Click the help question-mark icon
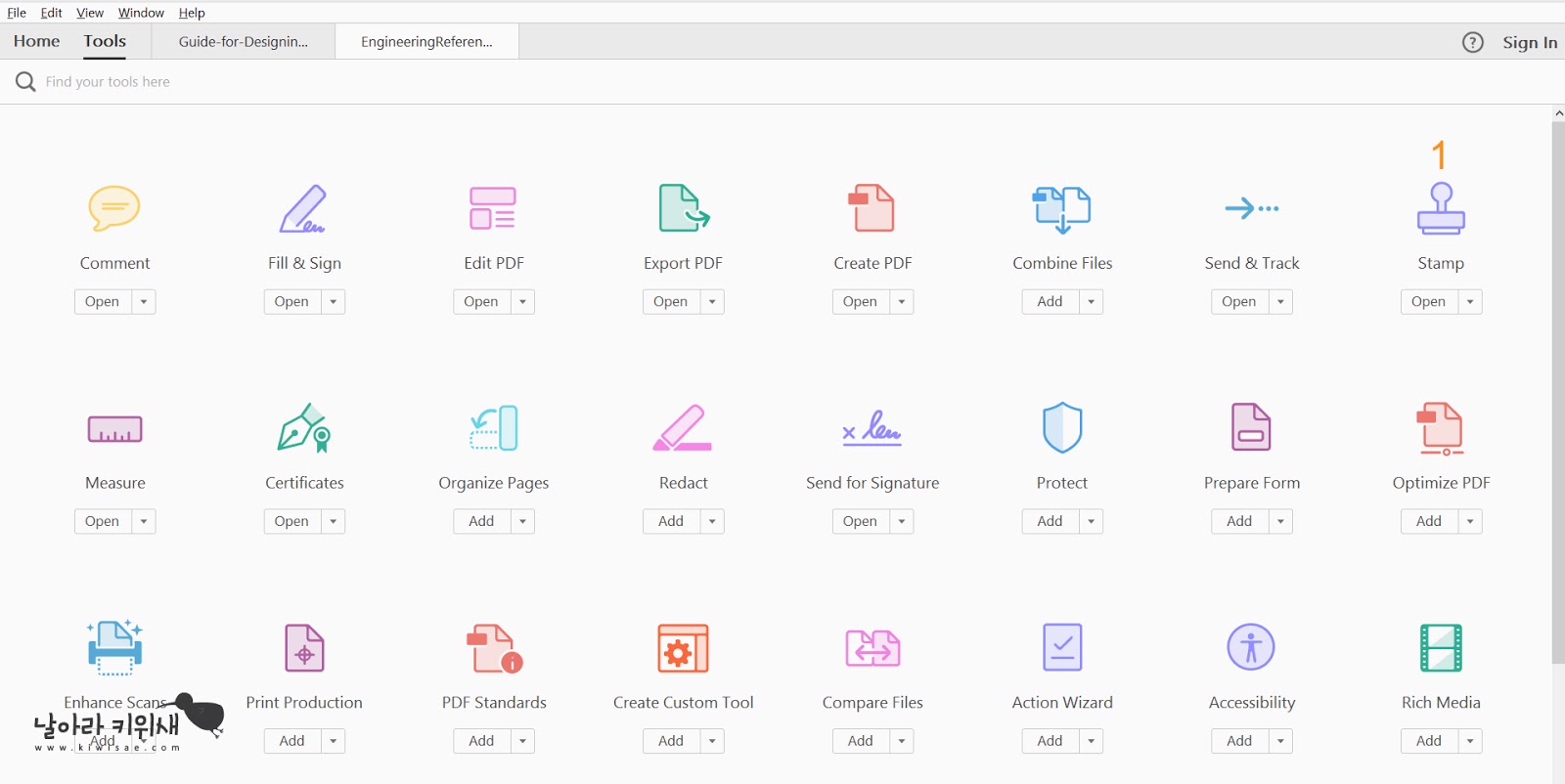 (1473, 42)
